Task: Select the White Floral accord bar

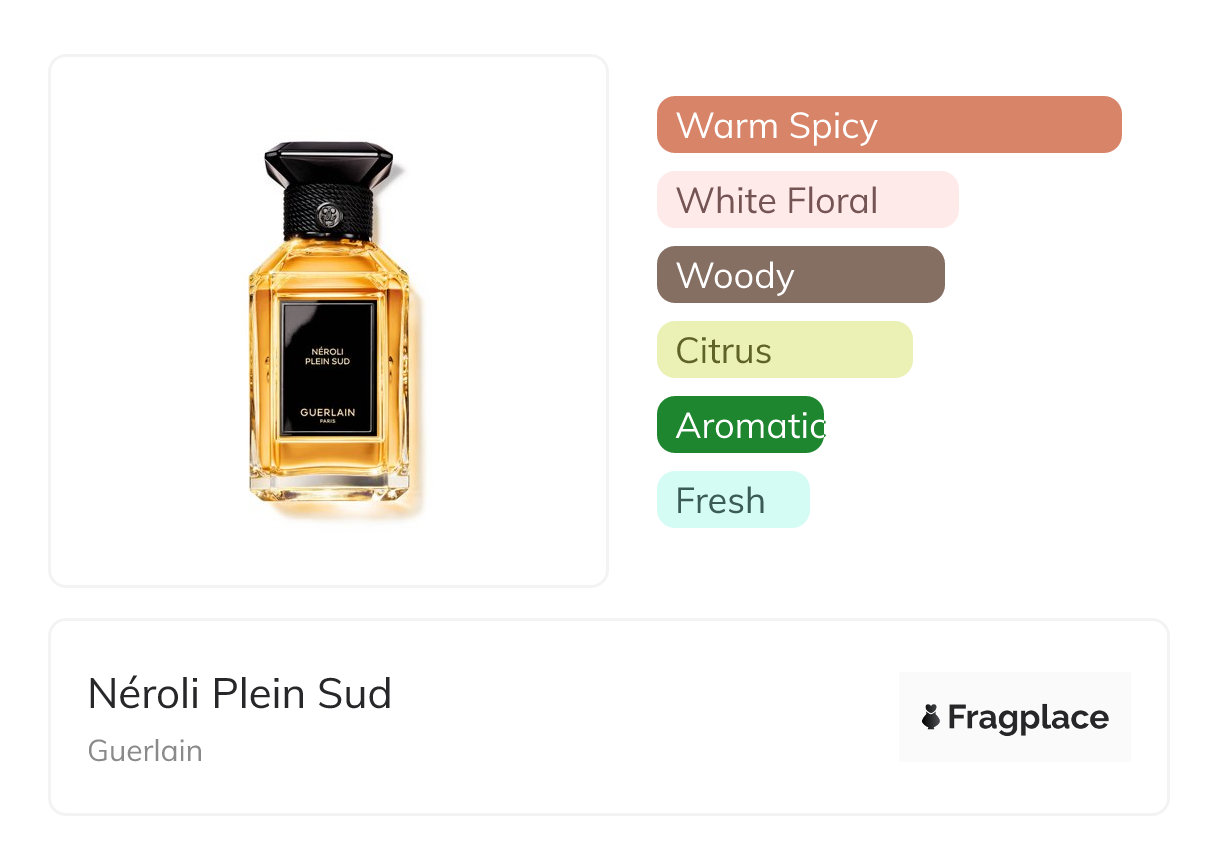Action: pyautogui.click(x=807, y=200)
